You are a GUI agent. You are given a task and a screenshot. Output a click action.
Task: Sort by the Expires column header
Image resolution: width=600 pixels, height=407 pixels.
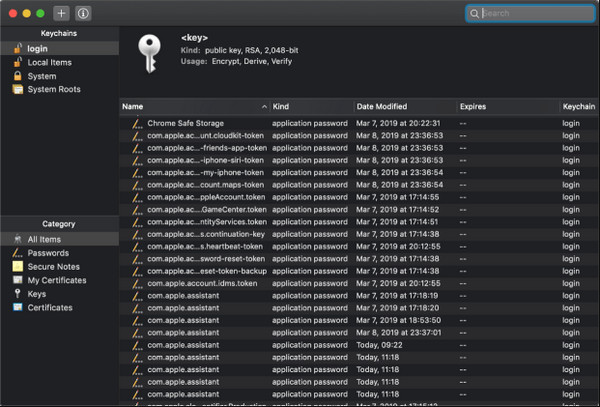pyautogui.click(x=505, y=105)
